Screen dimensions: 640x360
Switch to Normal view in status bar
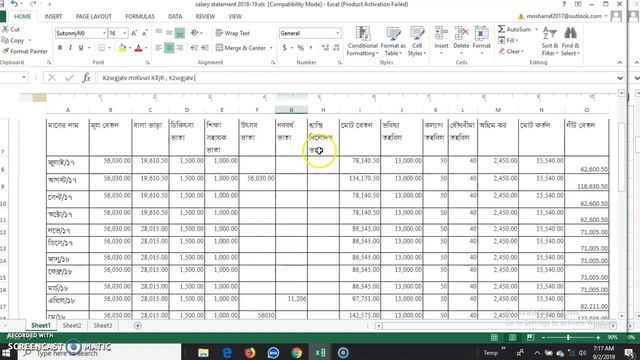tap(494, 338)
